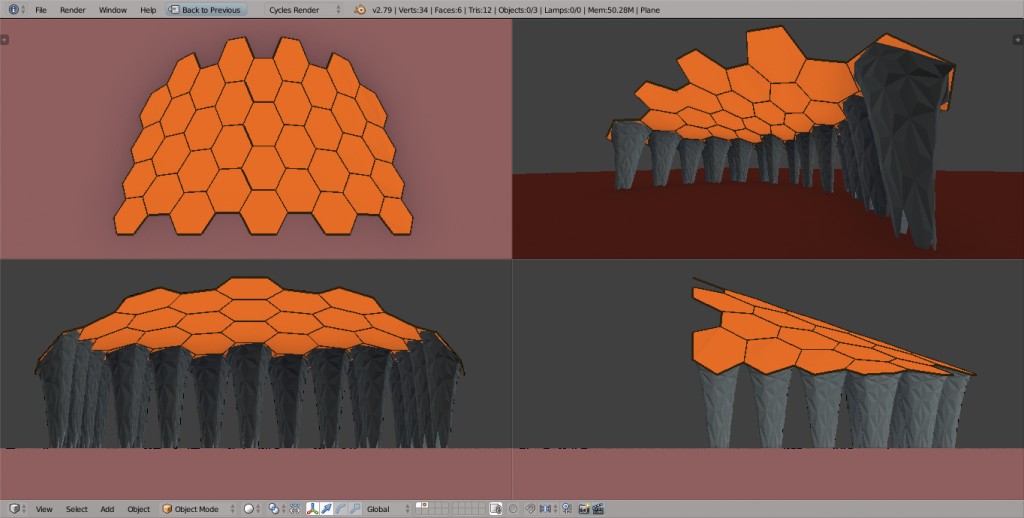
Task: Enable the scale manipulator icon
Action: 355,509
